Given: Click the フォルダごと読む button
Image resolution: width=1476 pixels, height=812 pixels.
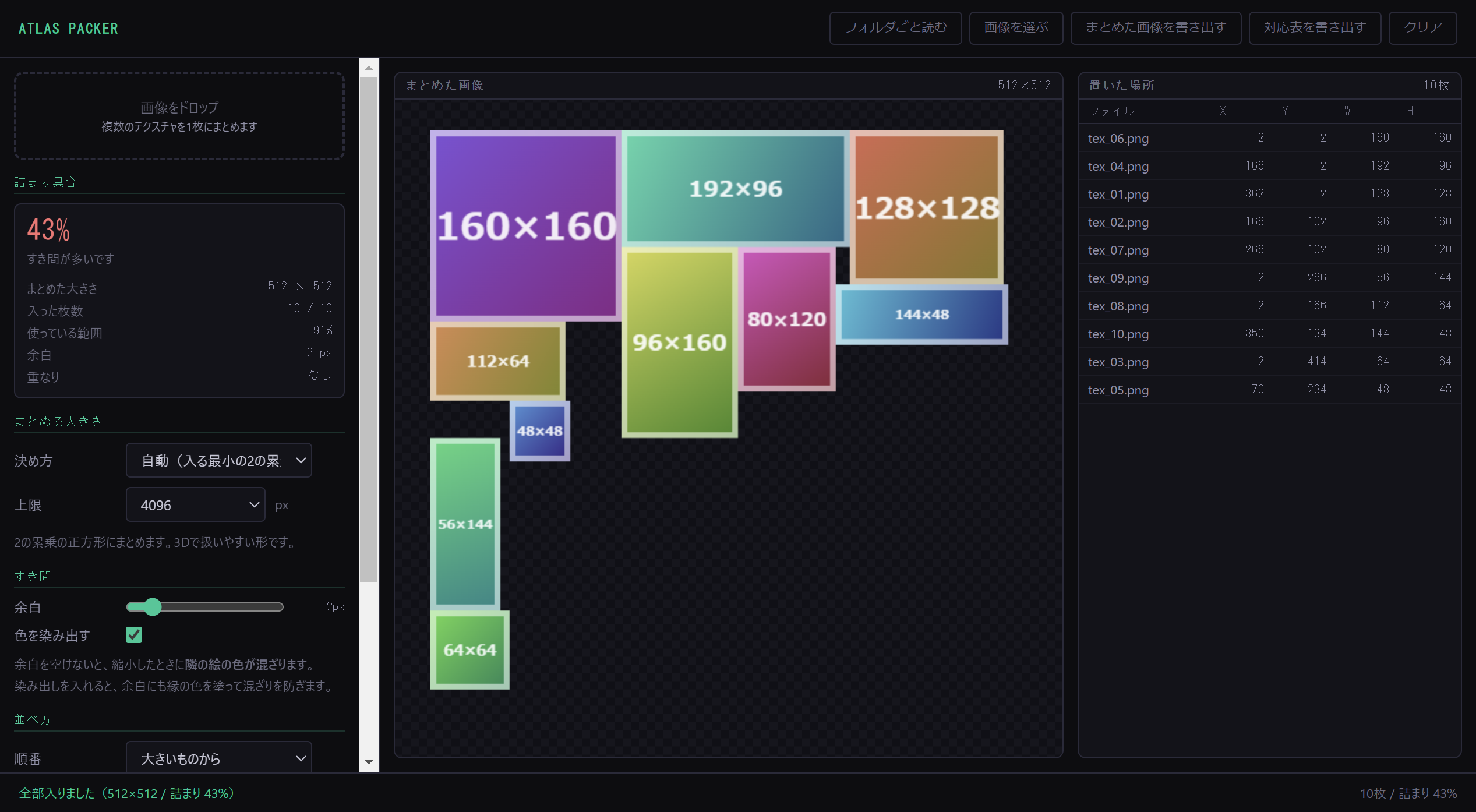Looking at the screenshot, I should click(x=895, y=28).
